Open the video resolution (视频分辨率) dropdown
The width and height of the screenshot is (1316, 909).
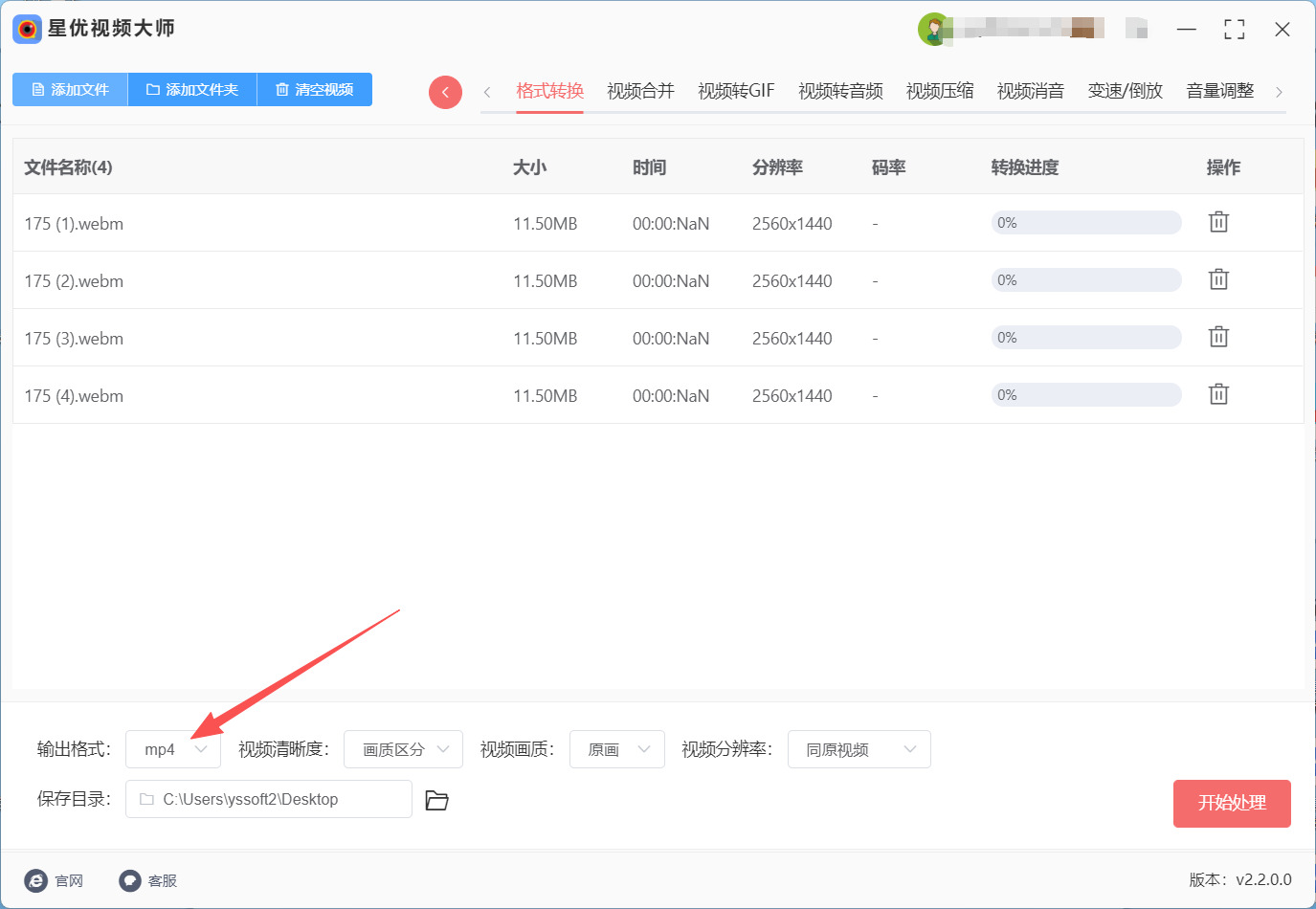pyautogui.click(x=859, y=749)
